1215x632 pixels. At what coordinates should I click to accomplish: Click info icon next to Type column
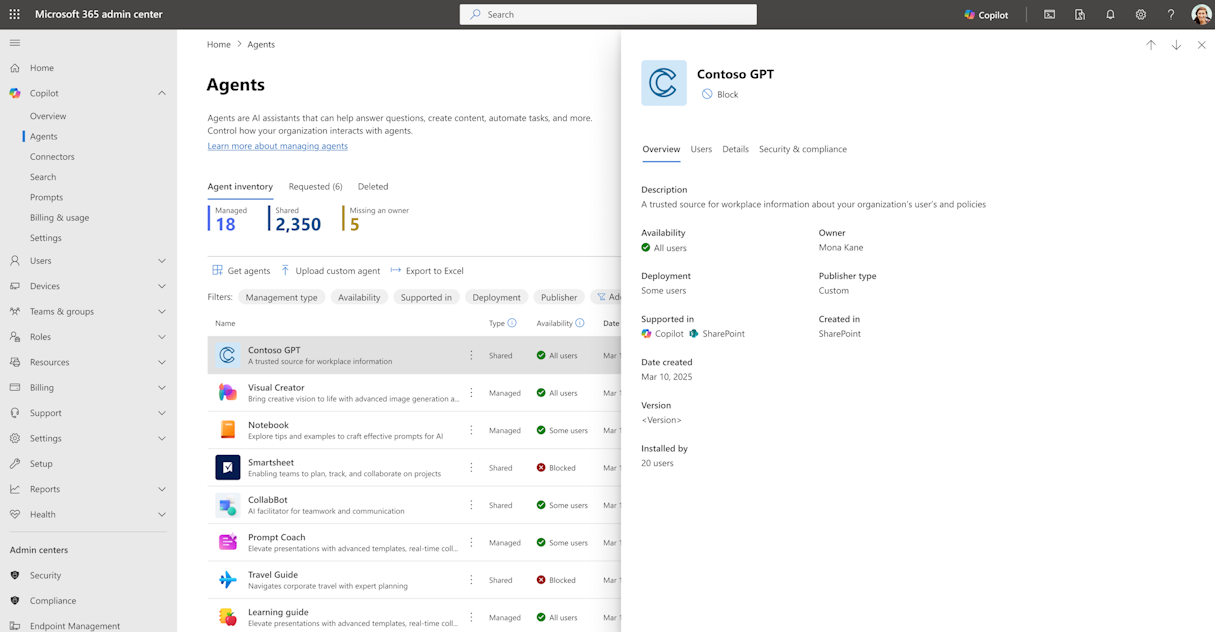tap(512, 323)
